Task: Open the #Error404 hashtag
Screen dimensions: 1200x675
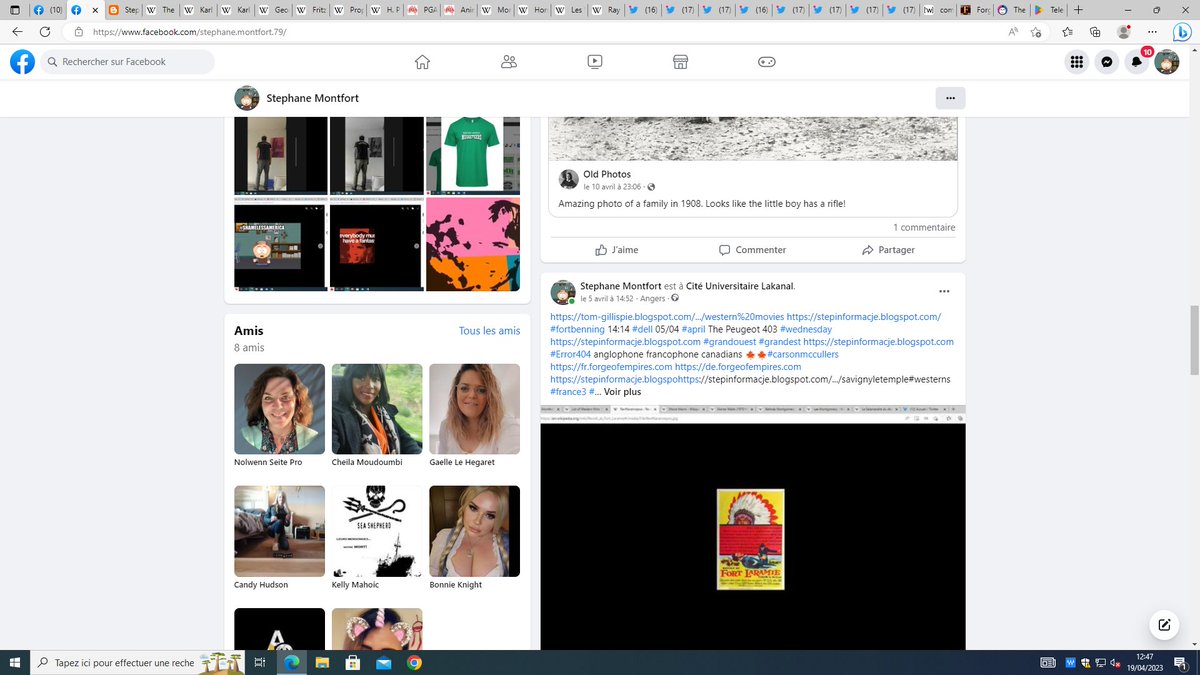Action: tap(569, 354)
